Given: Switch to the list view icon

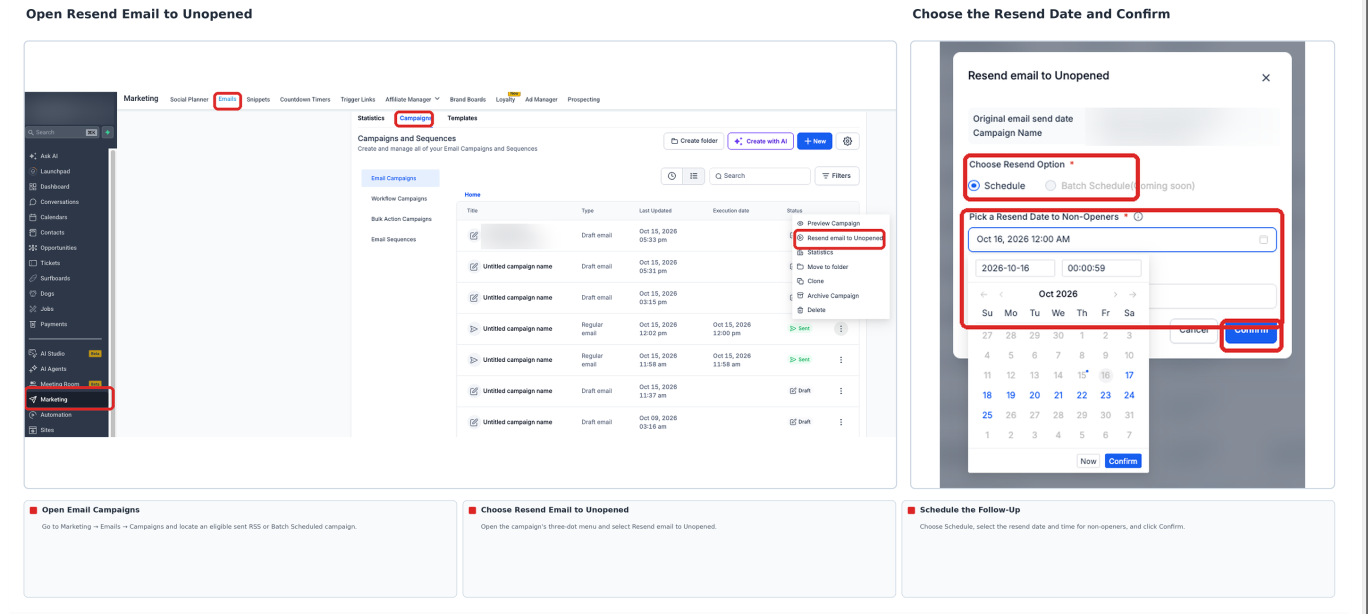Looking at the screenshot, I should [693, 176].
